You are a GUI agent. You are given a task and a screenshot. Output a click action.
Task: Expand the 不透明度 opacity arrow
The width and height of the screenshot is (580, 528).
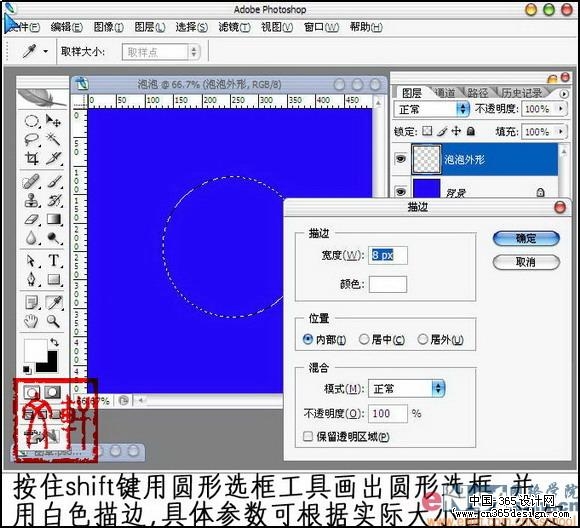coord(561,109)
